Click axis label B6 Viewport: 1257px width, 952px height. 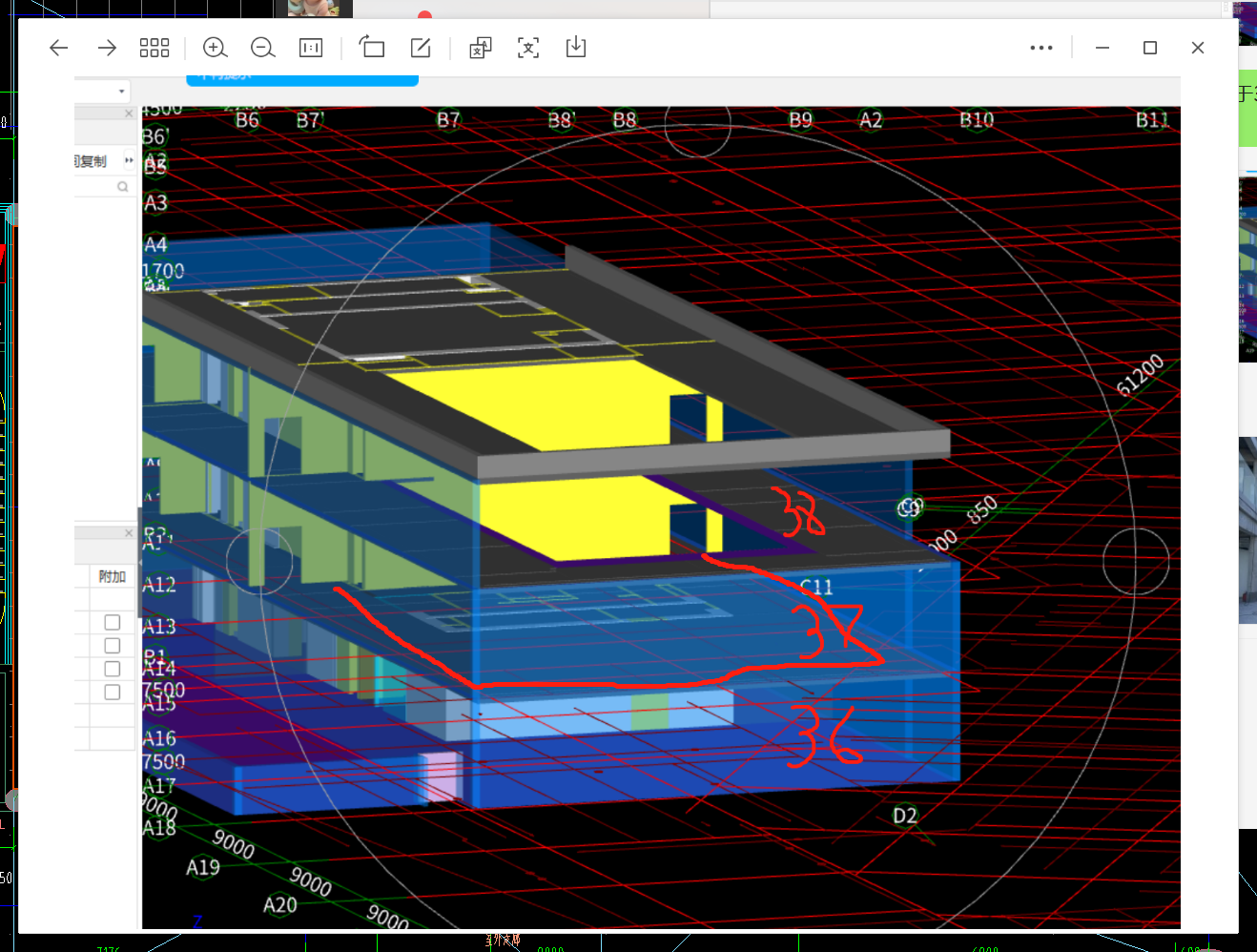(x=247, y=120)
